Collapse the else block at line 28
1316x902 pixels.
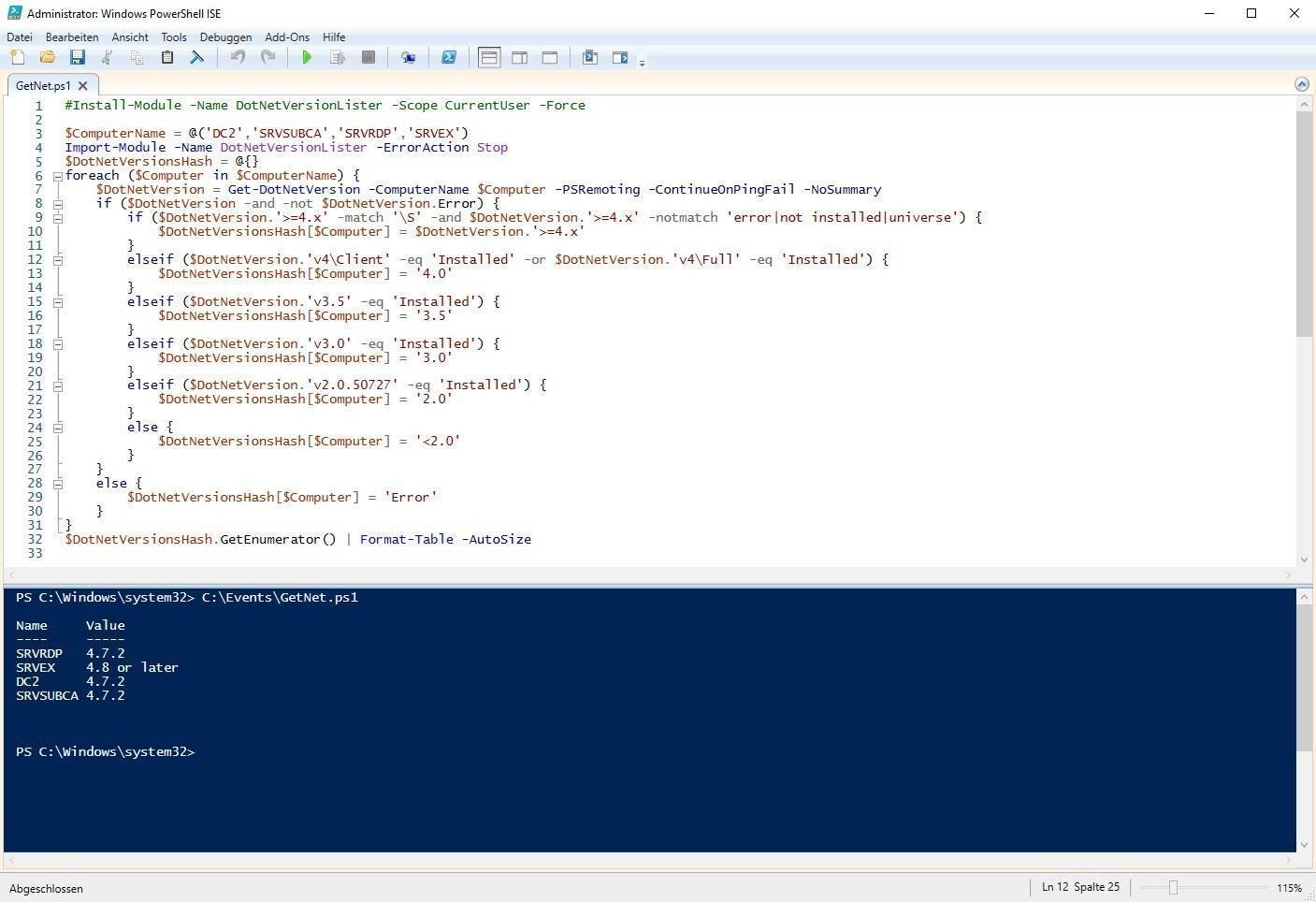(x=57, y=484)
